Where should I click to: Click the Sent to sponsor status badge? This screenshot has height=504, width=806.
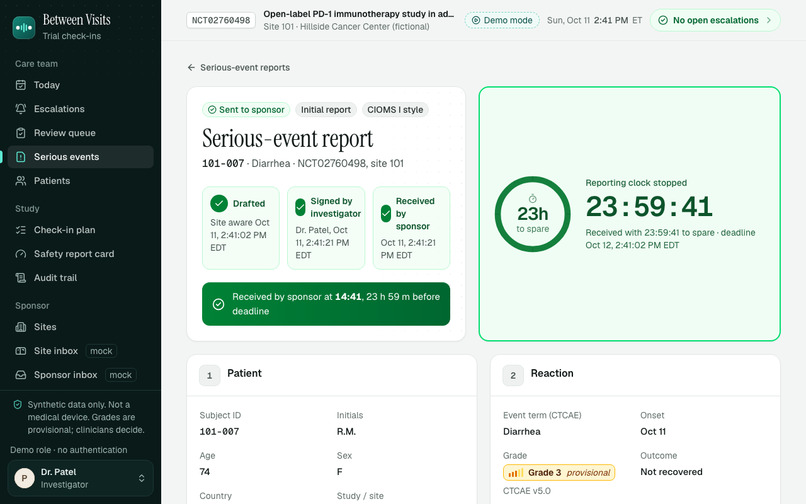[x=246, y=110]
